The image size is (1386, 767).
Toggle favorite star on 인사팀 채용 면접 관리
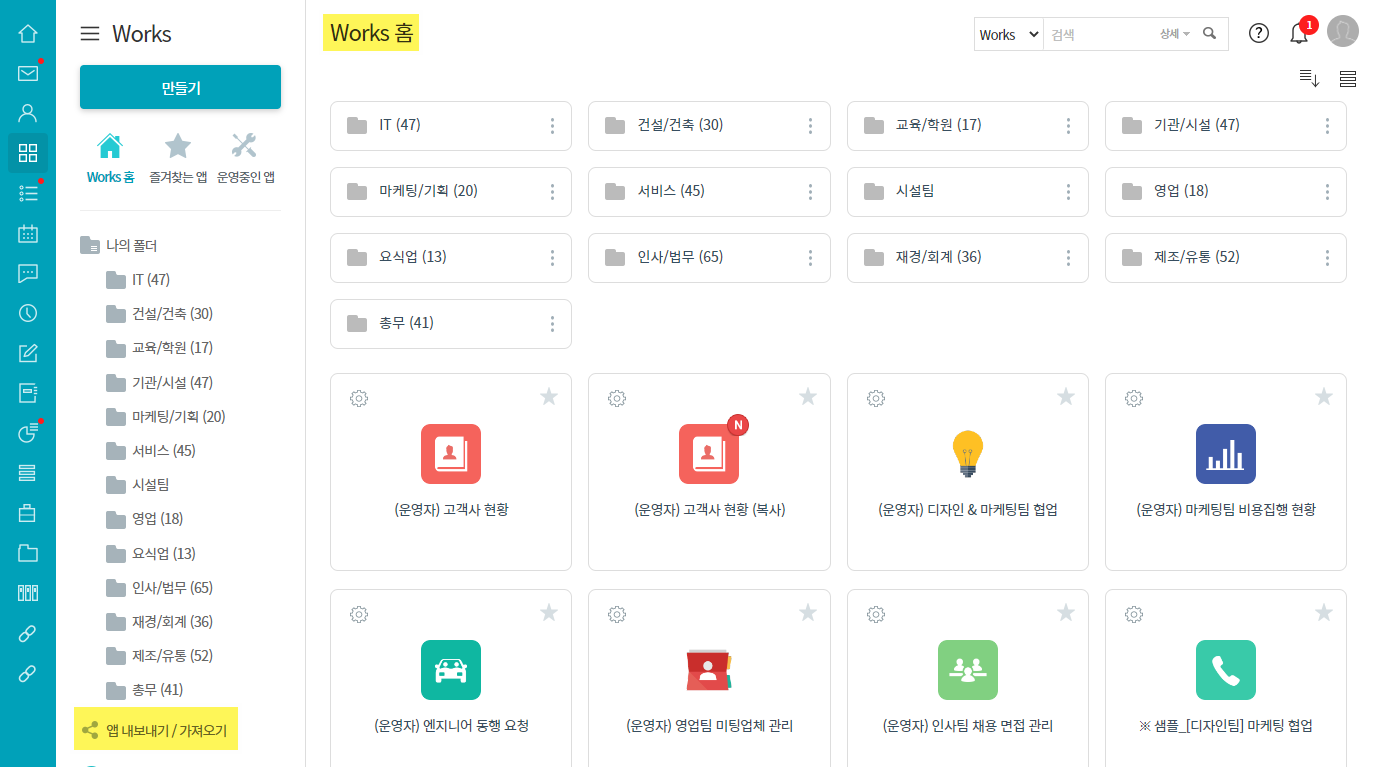(1066, 613)
